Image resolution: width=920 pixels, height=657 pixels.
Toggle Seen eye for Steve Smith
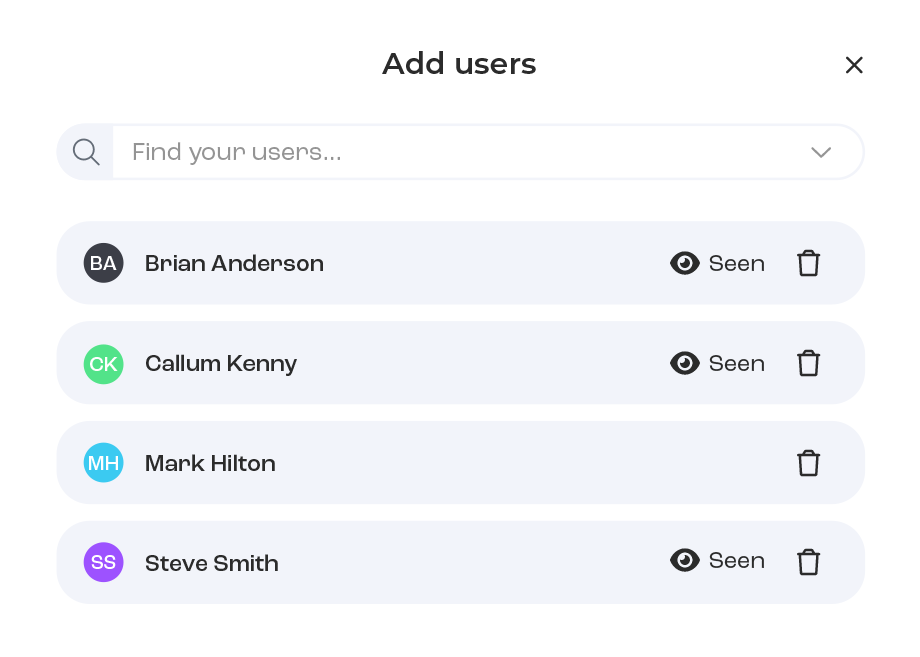tap(684, 560)
